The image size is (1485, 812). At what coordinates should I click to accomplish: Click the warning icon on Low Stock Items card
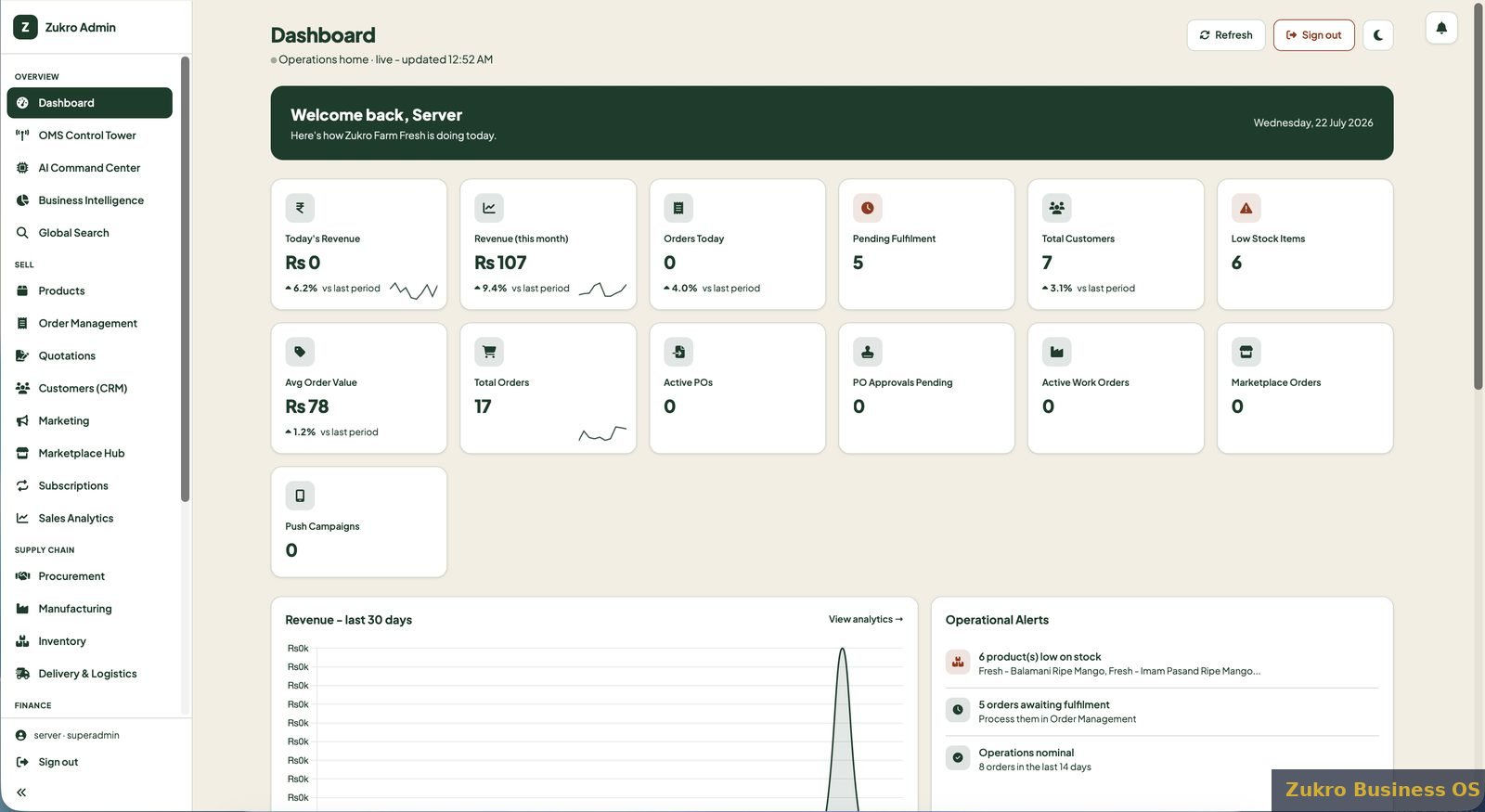[1246, 208]
